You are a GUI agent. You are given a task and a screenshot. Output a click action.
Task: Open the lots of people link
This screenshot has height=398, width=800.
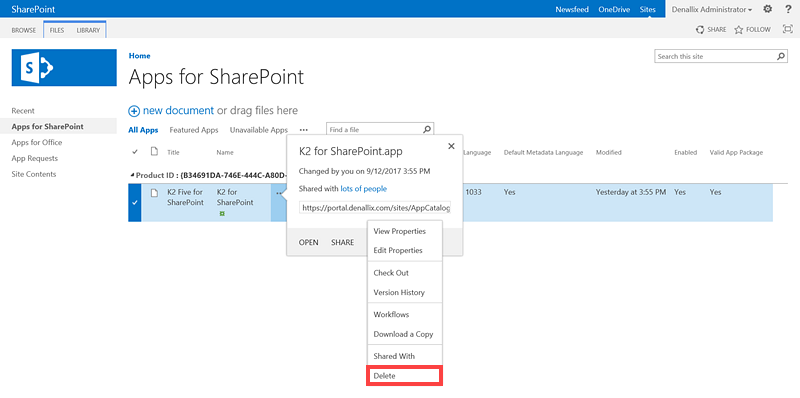(364, 189)
